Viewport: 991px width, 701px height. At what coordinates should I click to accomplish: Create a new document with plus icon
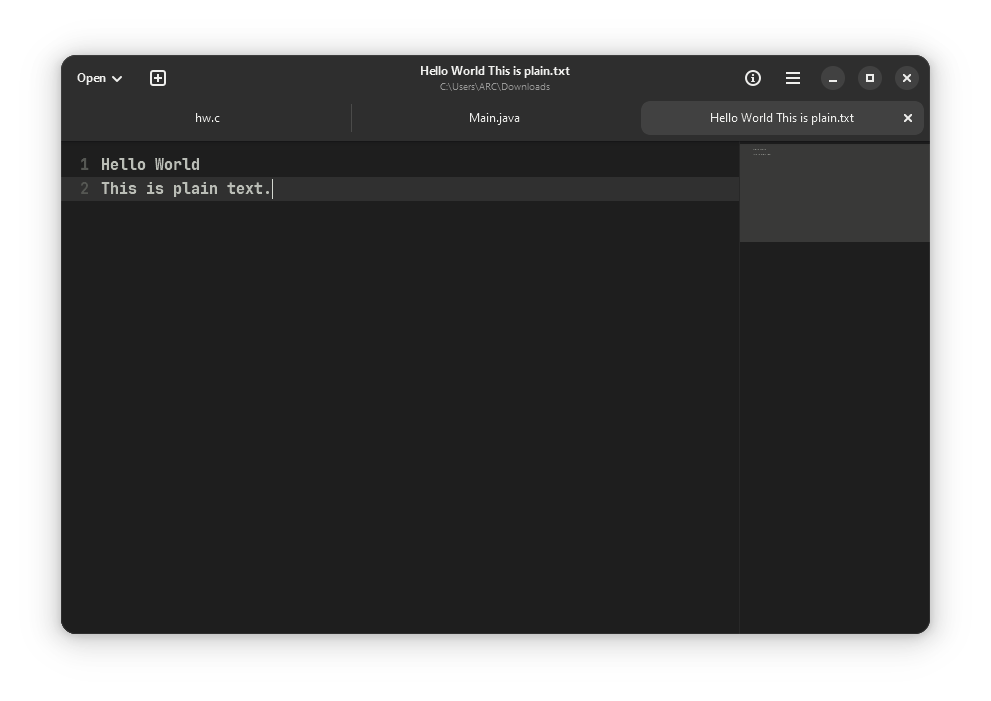[158, 78]
